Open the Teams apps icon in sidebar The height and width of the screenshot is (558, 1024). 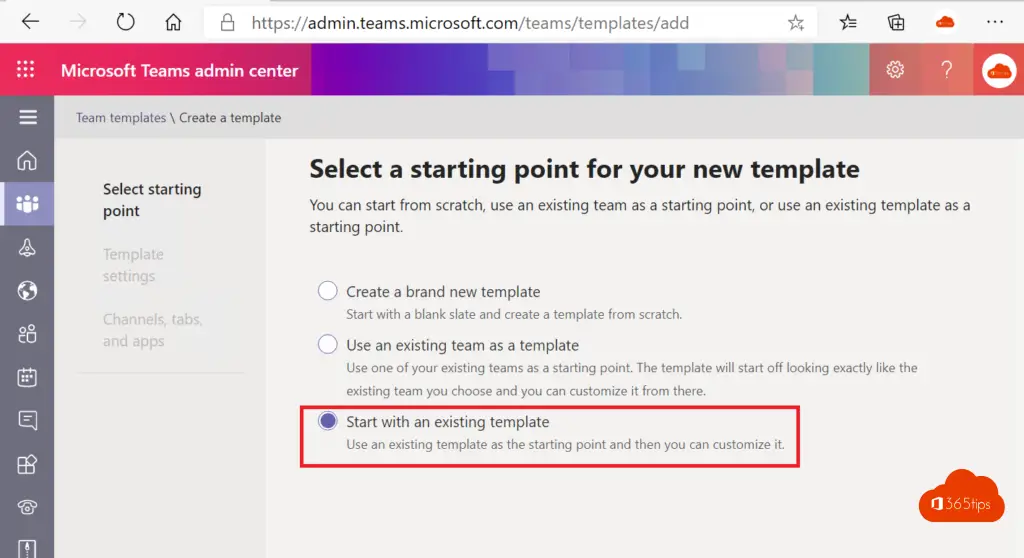27,464
